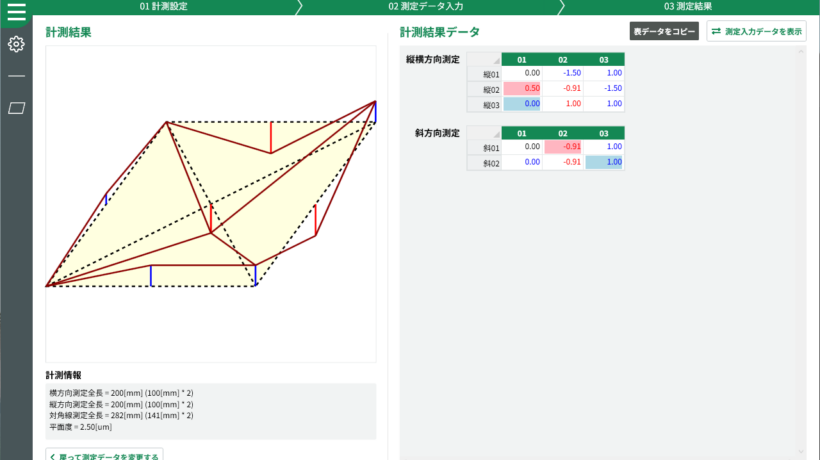Open the hamburger menu
This screenshot has height=460, width=820.
pyautogui.click(x=16, y=12)
